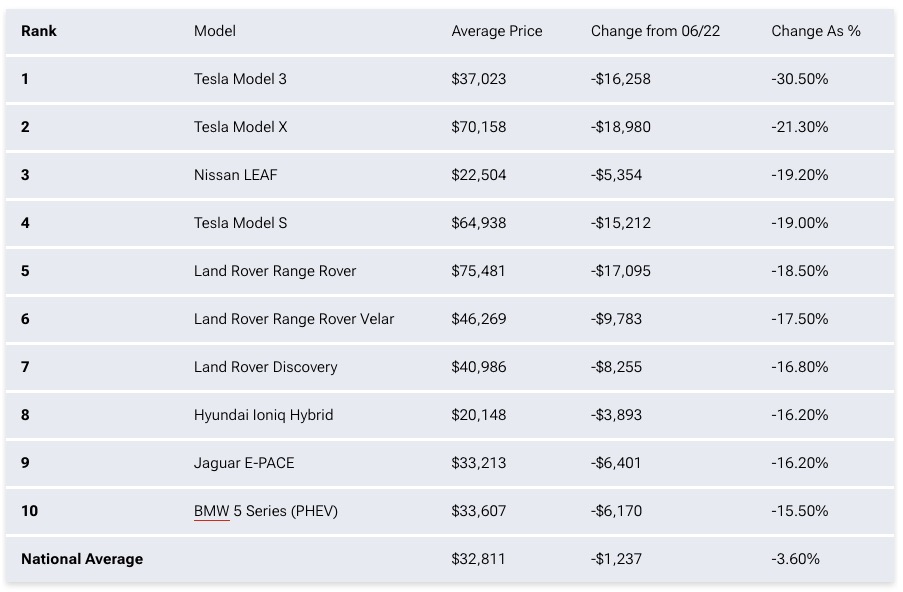Click the Nissan LEAF model cell
The height and width of the screenshot is (592, 903).
pyautogui.click(x=236, y=175)
